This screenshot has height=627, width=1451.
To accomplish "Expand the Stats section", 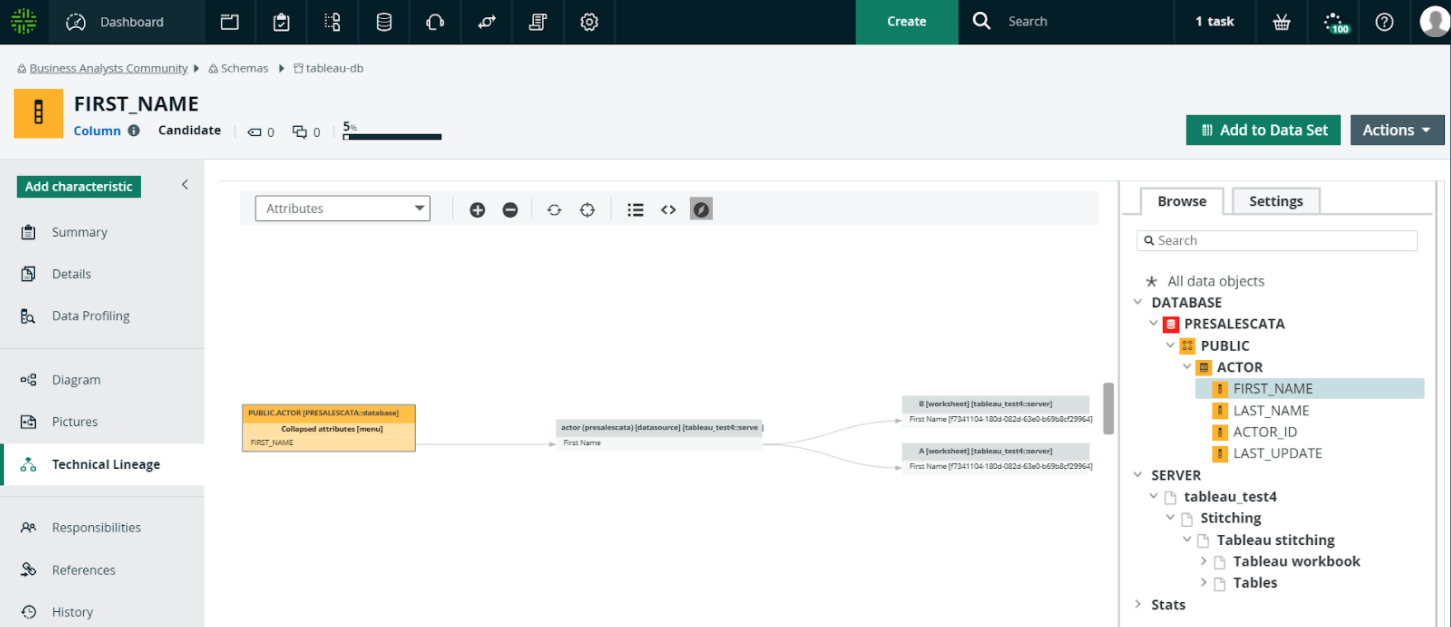I will coord(1138,604).
